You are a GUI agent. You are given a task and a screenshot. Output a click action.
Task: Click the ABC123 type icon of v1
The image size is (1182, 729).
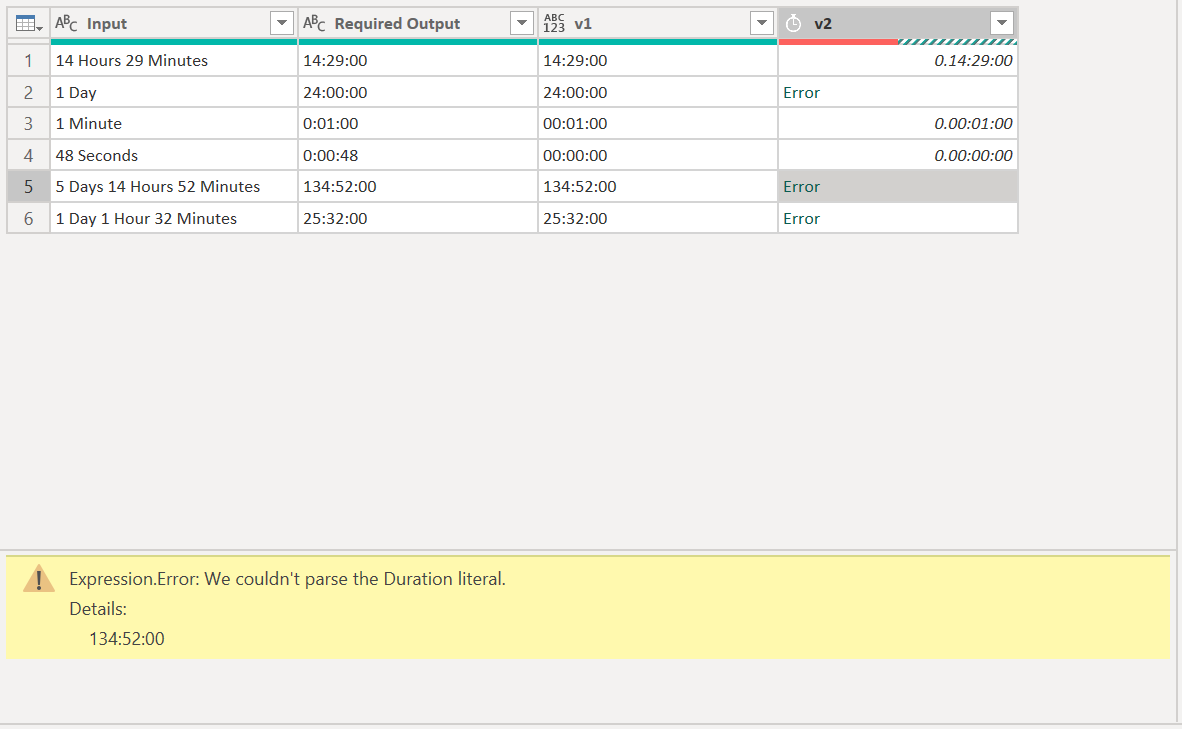[554, 23]
